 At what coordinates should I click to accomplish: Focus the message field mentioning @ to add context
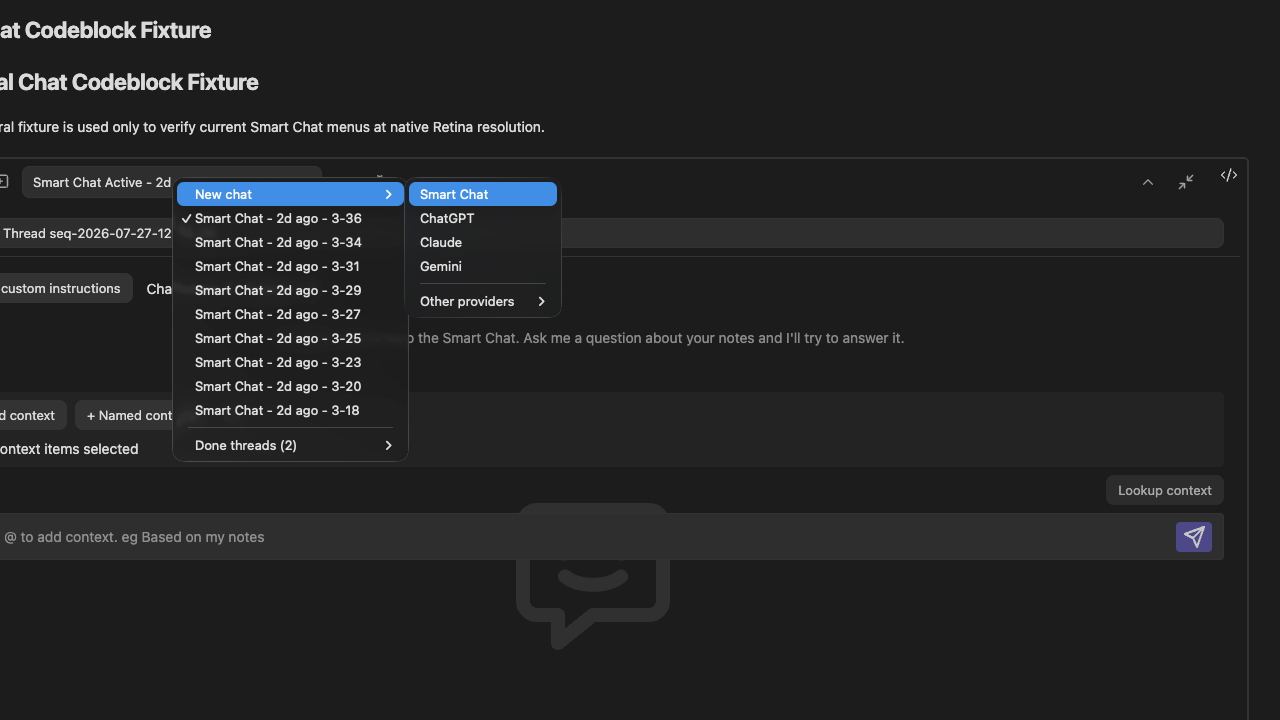[586, 537]
